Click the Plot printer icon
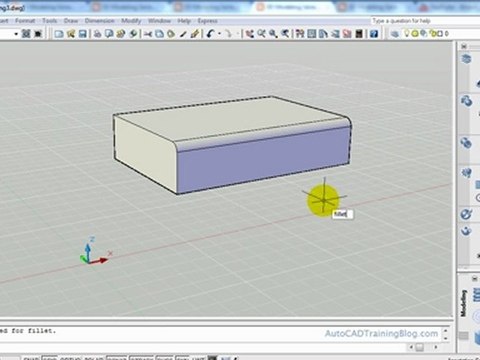The image size is (480, 360). 97,34
